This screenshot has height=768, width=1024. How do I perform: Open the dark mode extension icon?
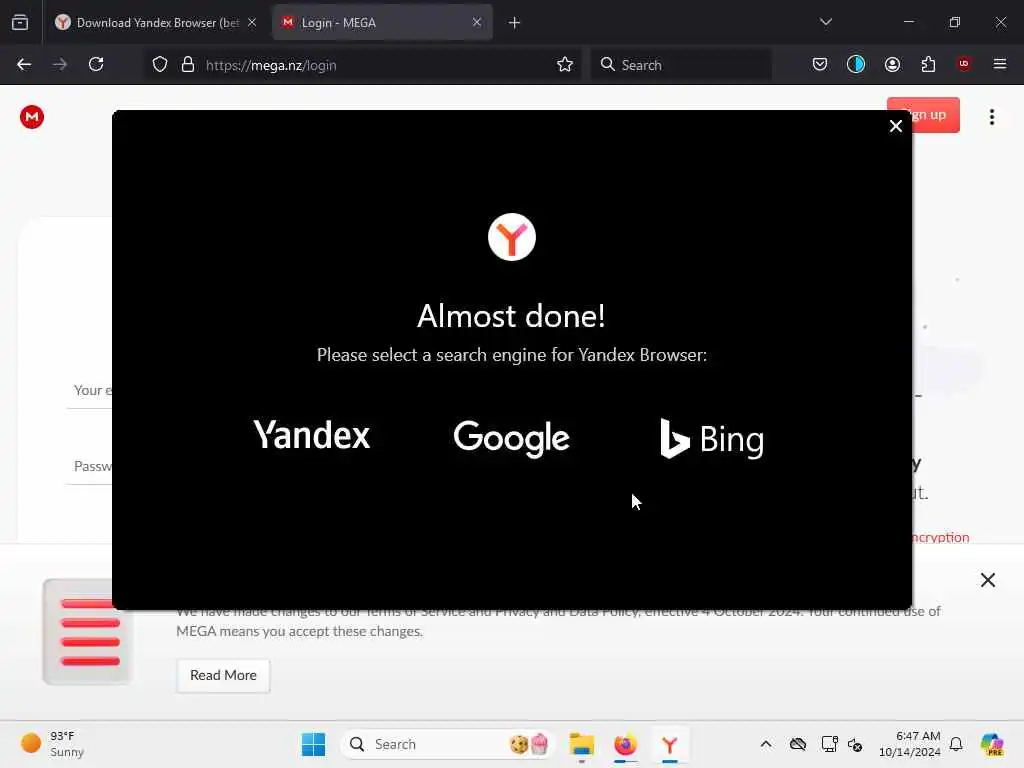click(856, 64)
